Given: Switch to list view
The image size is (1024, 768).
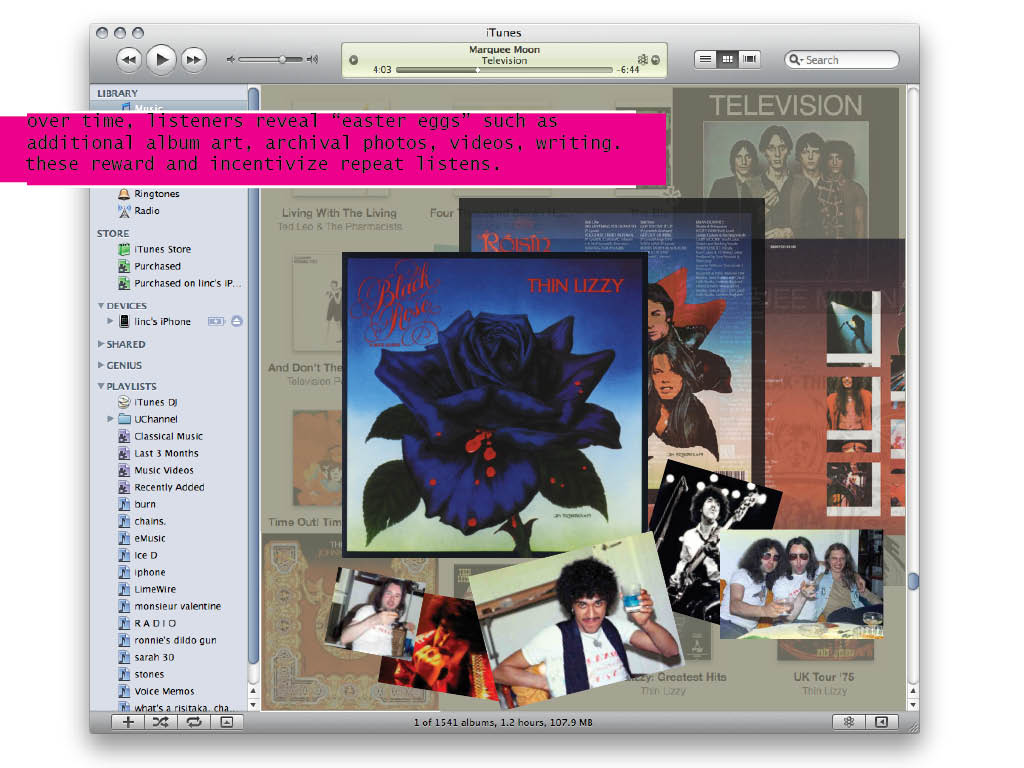Looking at the screenshot, I should click(705, 59).
